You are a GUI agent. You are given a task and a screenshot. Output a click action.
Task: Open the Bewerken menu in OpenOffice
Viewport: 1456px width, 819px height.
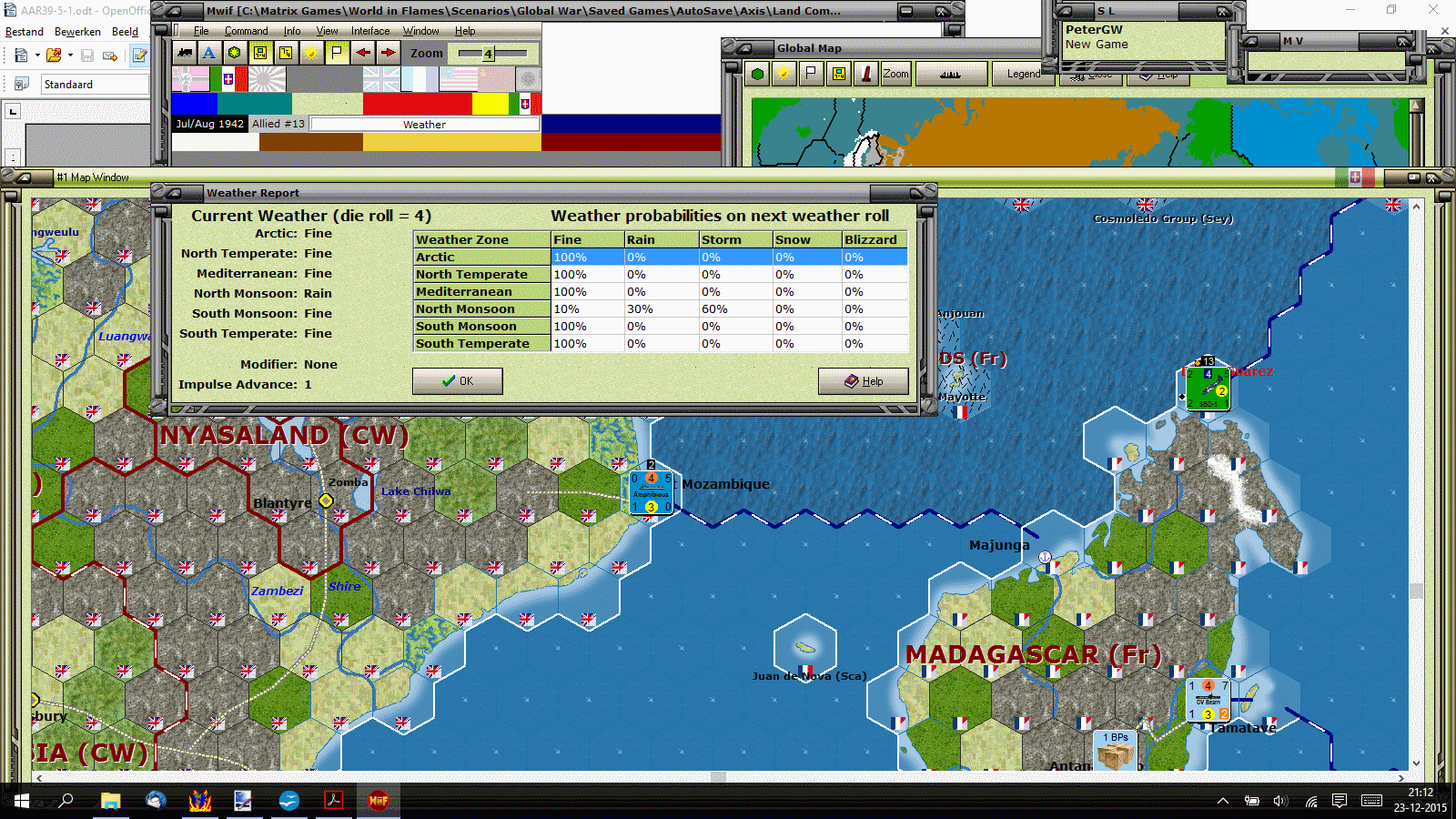point(77,32)
